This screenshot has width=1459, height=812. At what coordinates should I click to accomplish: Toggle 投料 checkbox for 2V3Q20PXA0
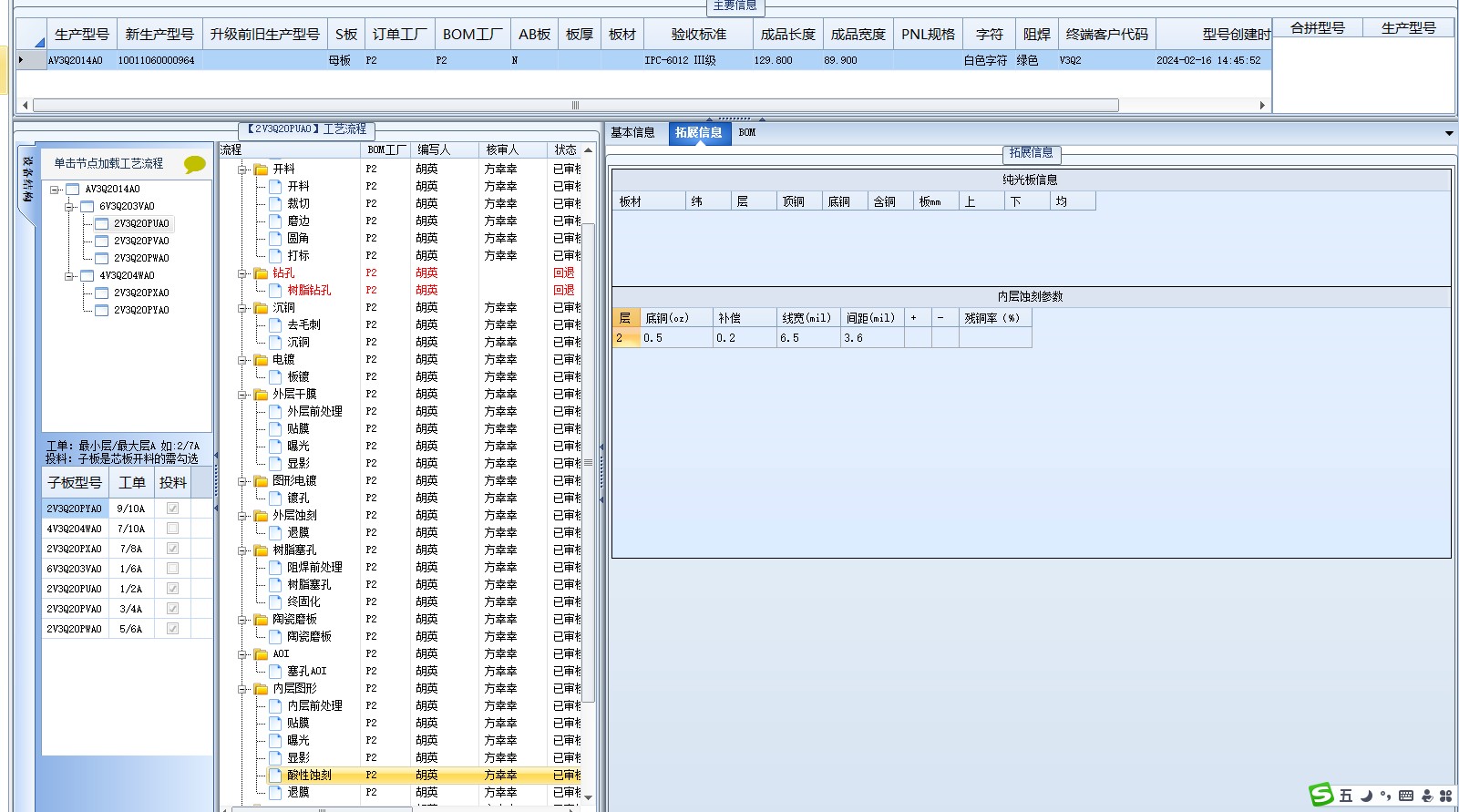[172, 549]
